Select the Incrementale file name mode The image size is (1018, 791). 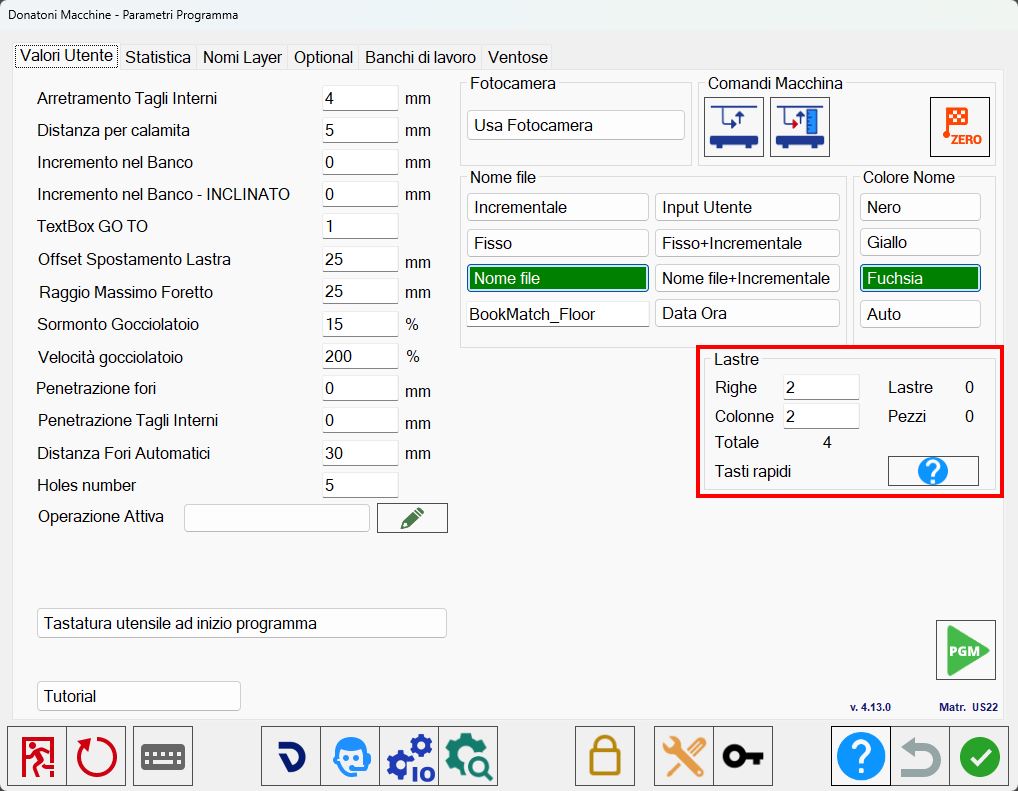[x=557, y=207]
